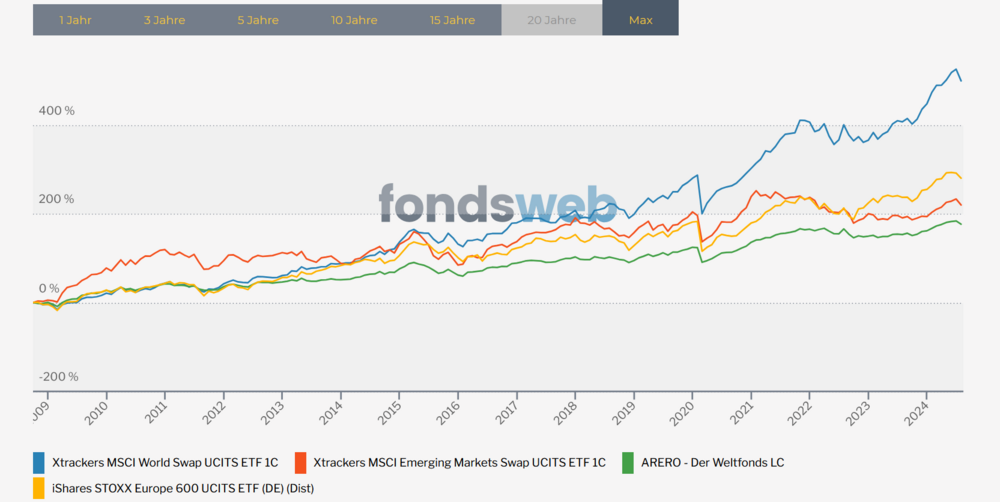Select the Max time range tab

pyautogui.click(x=640, y=20)
